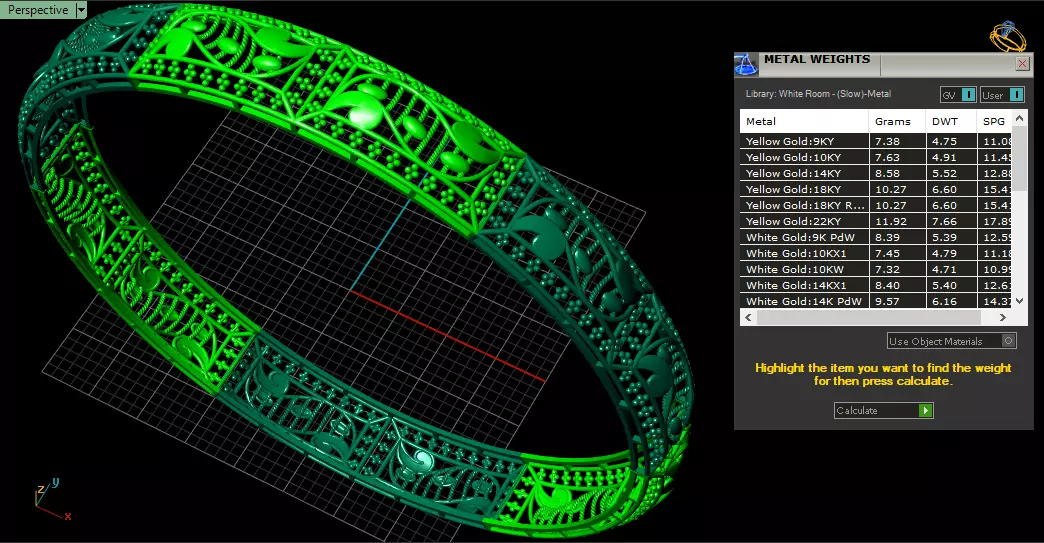Image resolution: width=1044 pixels, height=543 pixels.
Task: Click the 7.63 grams cell
Action: pos(897,157)
